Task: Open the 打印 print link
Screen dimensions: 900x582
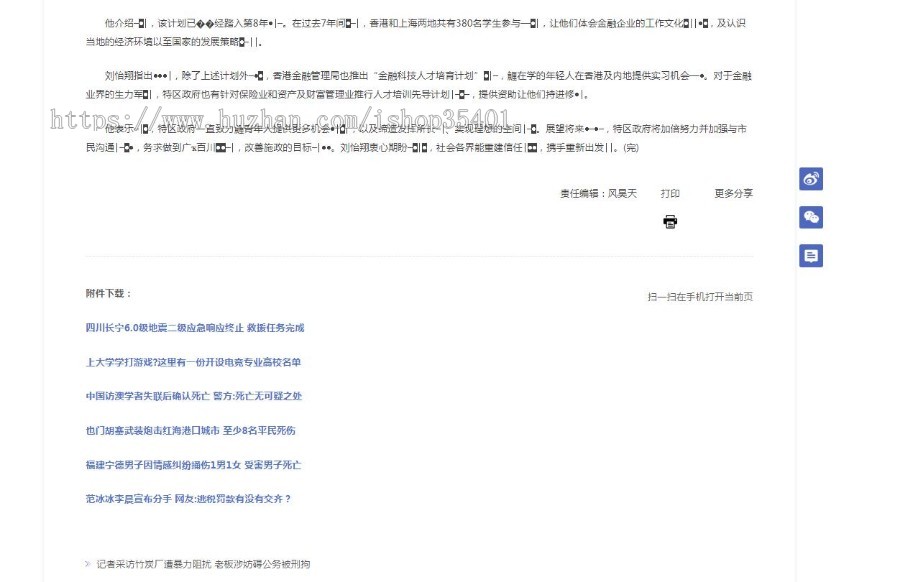Action: (671, 193)
